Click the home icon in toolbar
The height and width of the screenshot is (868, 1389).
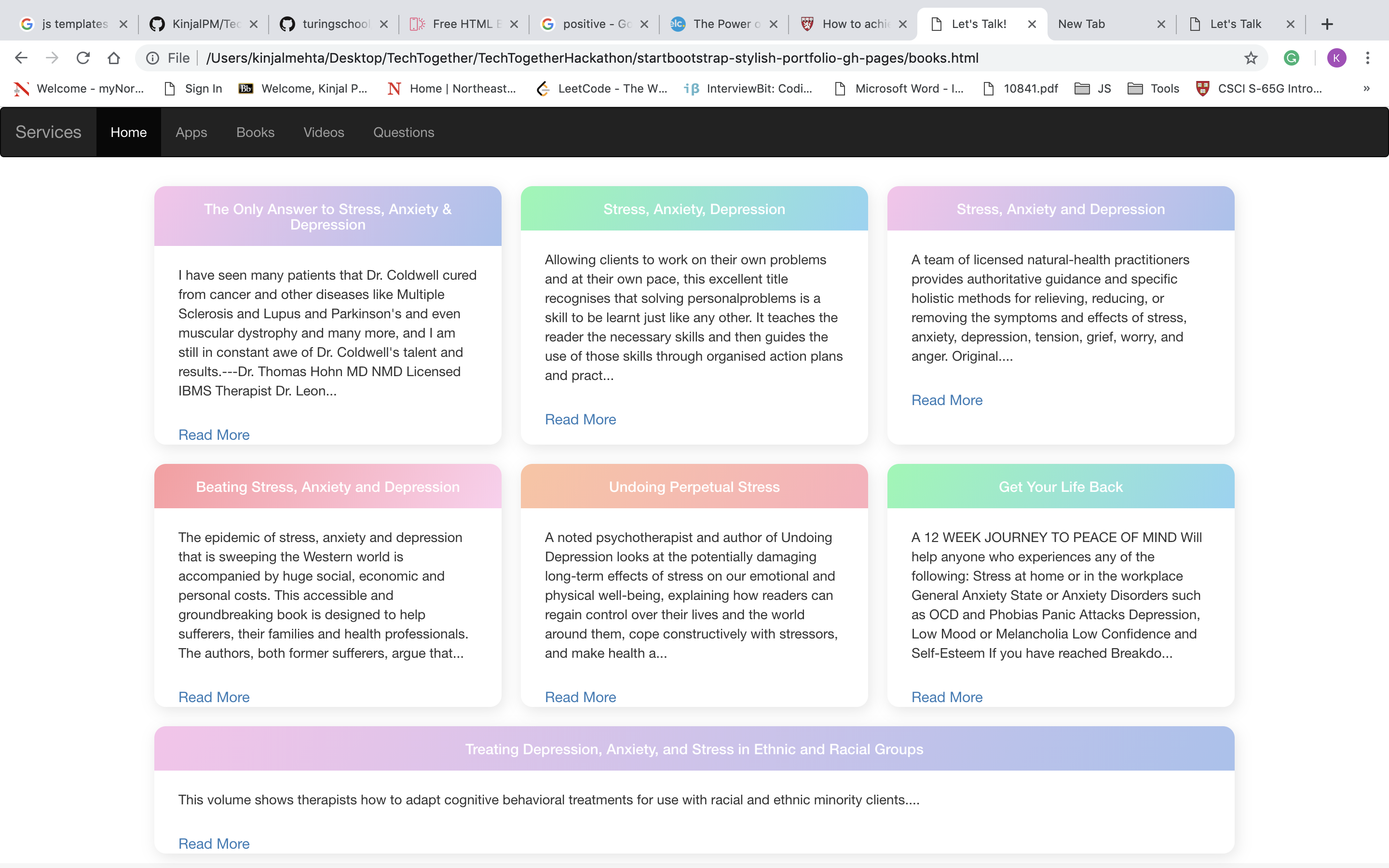point(114,58)
